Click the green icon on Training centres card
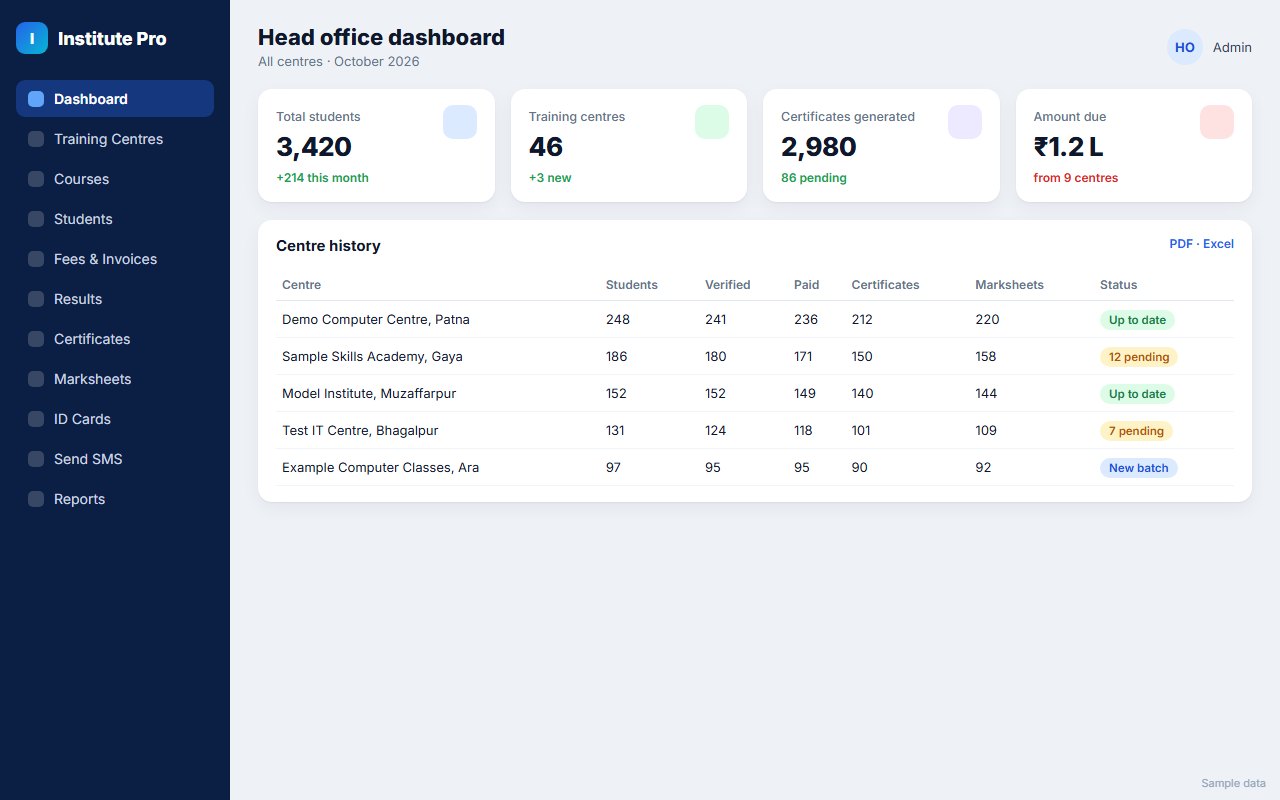The image size is (1280, 800). point(712,122)
